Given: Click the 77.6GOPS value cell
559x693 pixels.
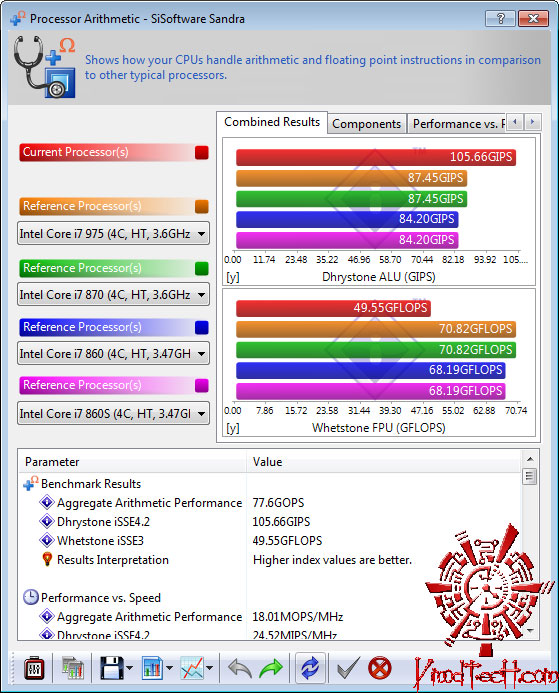Looking at the screenshot, I should click(x=278, y=503).
